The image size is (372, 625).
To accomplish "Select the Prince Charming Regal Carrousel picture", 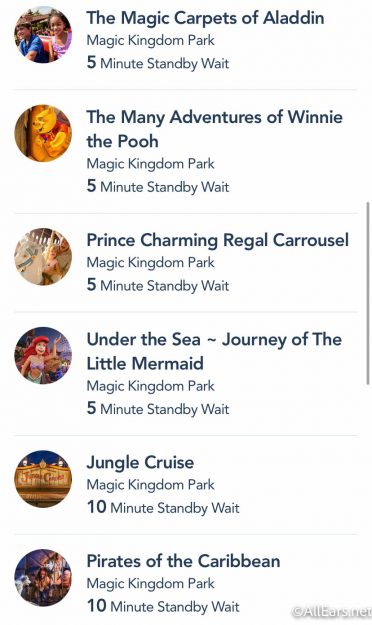I will point(43,256).
